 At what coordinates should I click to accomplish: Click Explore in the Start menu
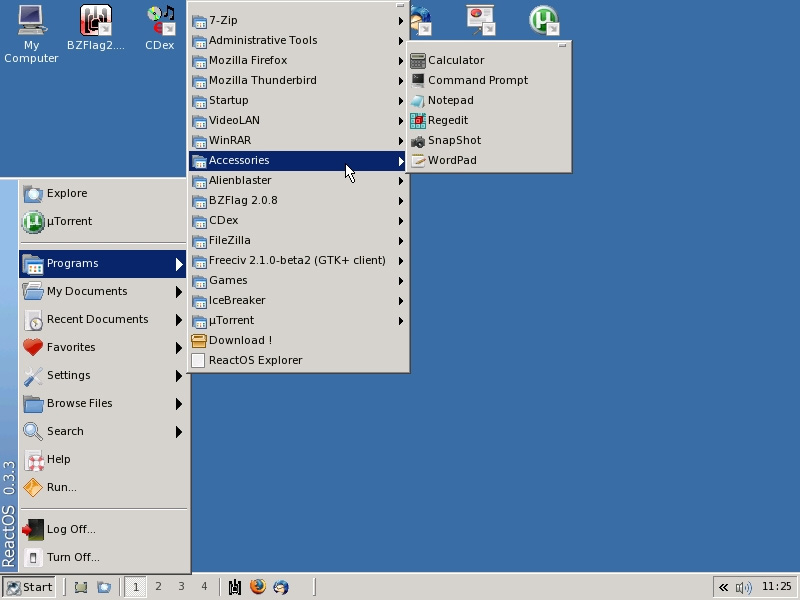tap(103, 193)
